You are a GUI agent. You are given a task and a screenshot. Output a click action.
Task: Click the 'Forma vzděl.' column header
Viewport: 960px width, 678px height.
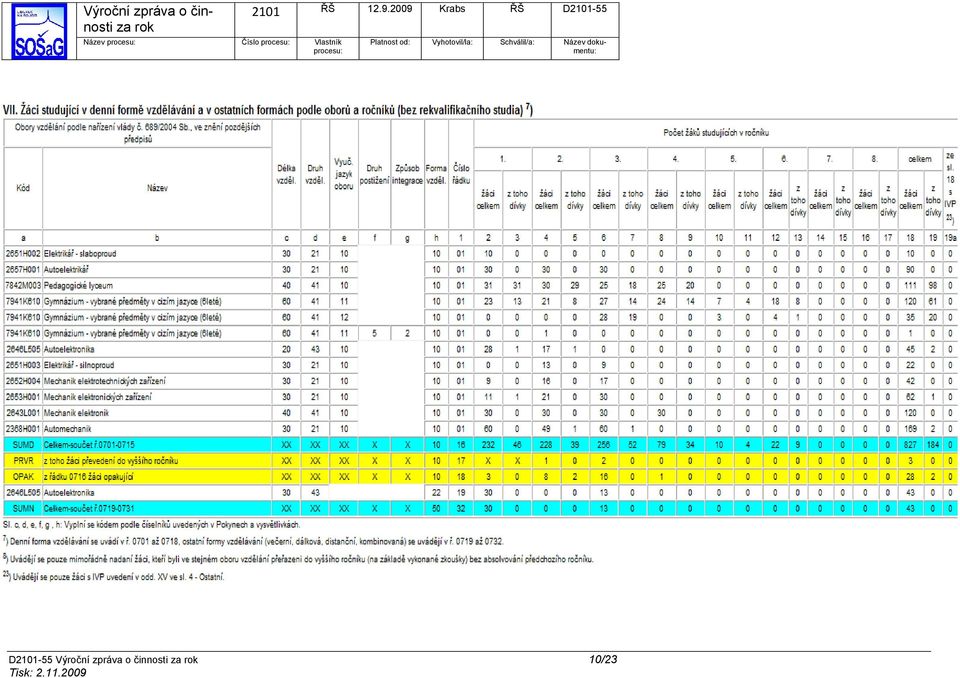[436, 174]
